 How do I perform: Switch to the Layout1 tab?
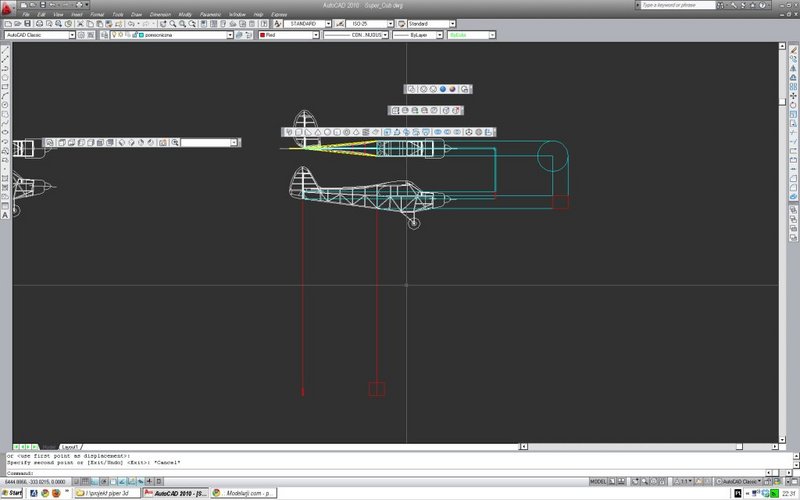tap(69, 447)
